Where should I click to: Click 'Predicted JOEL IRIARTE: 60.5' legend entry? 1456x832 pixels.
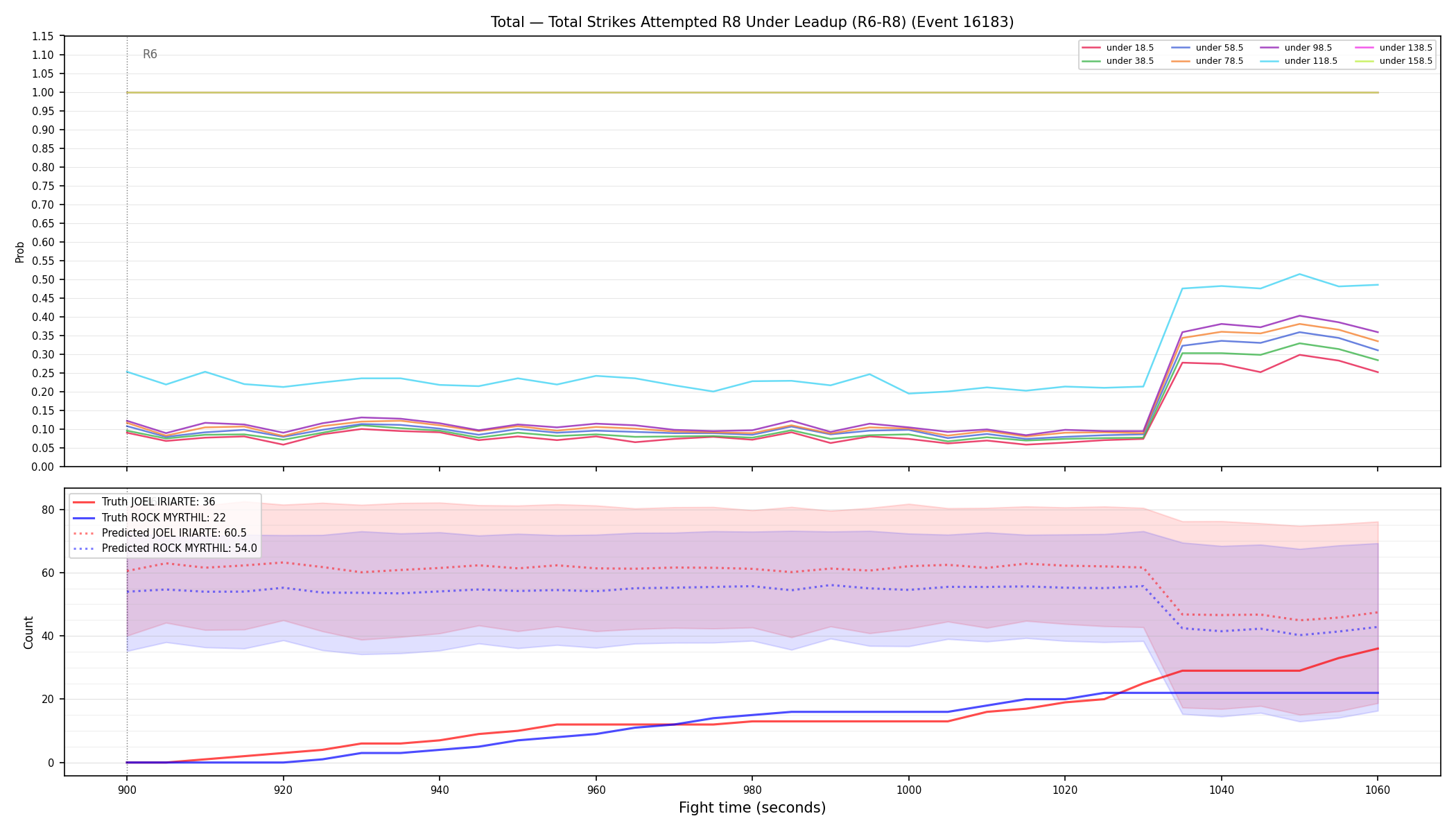[x=159, y=533]
